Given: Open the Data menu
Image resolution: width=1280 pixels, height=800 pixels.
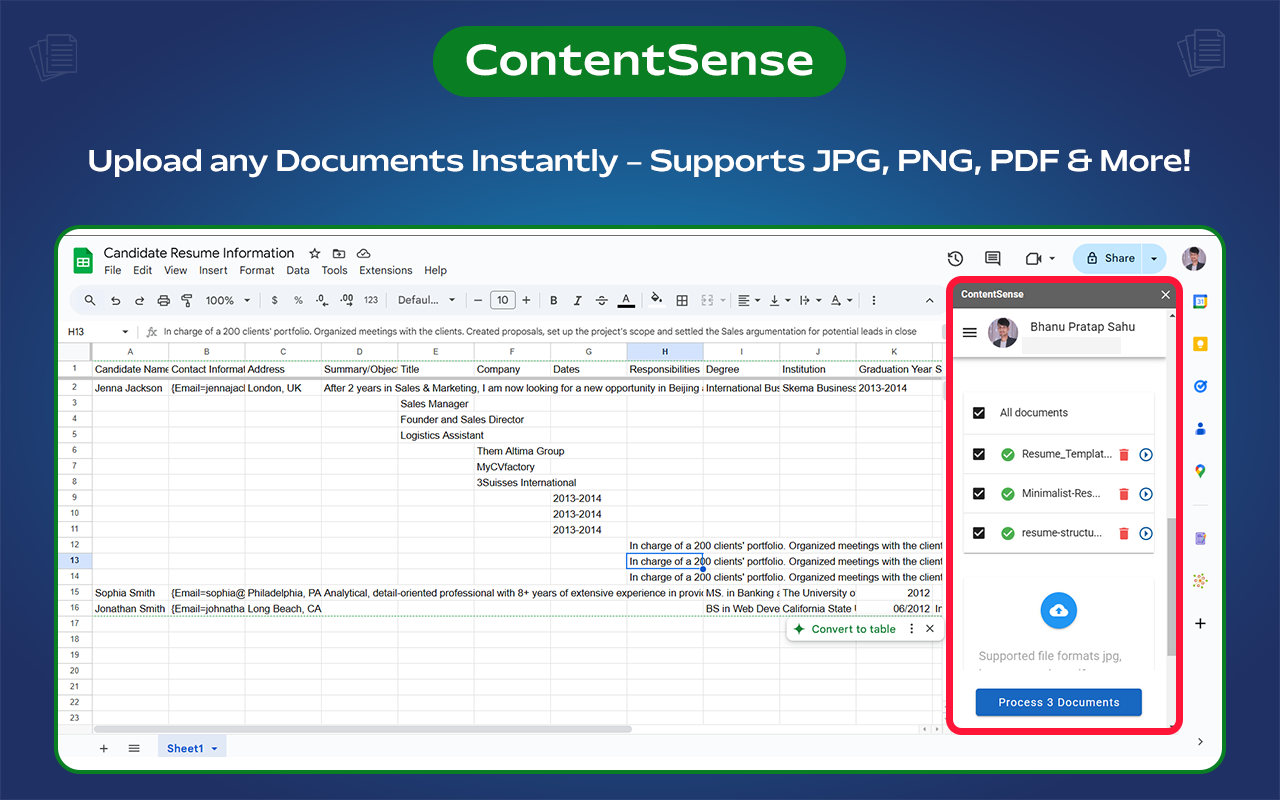Looking at the screenshot, I should 298,270.
